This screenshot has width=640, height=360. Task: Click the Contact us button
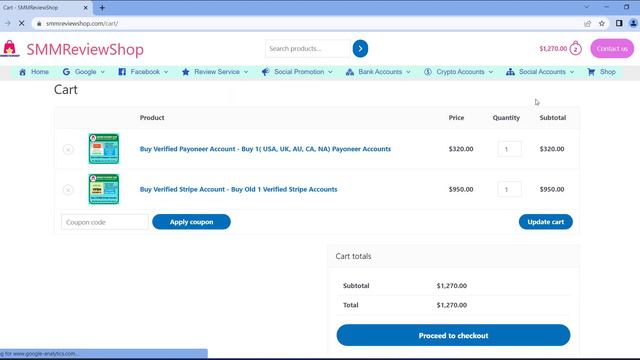(x=612, y=49)
